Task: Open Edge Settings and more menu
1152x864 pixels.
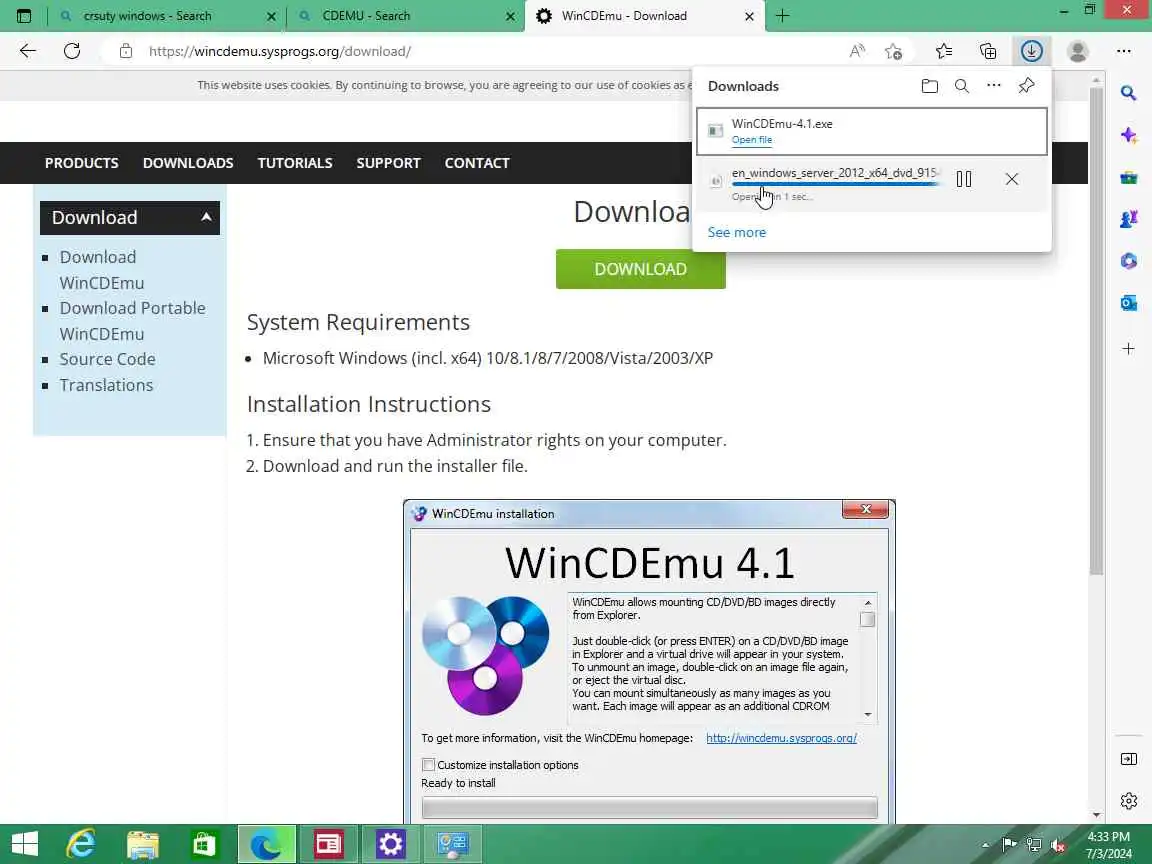Action: pyautogui.click(x=1123, y=51)
